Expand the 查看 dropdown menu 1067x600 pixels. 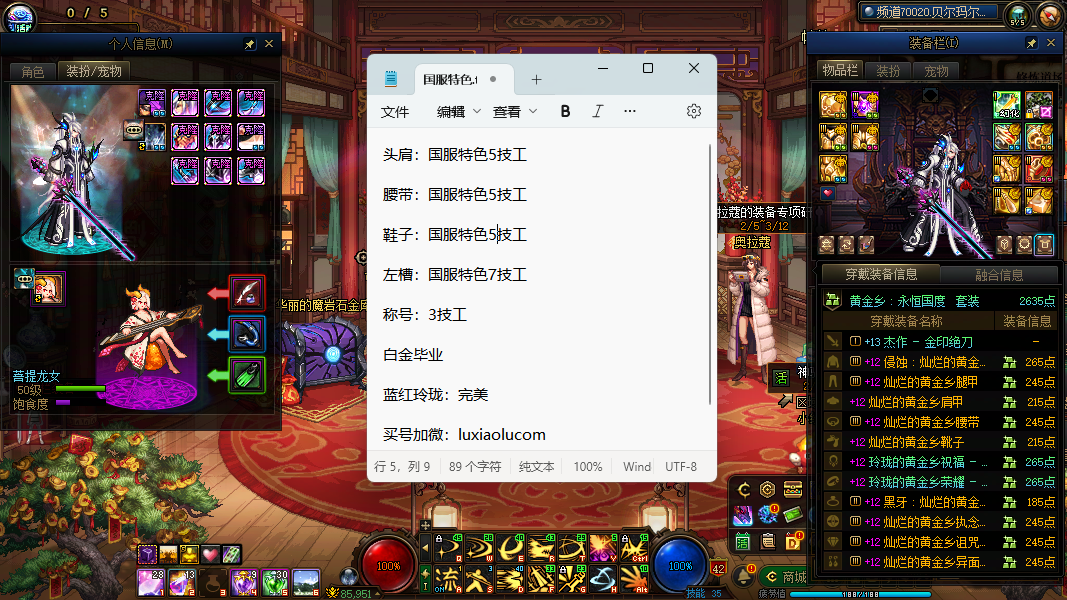514,111
